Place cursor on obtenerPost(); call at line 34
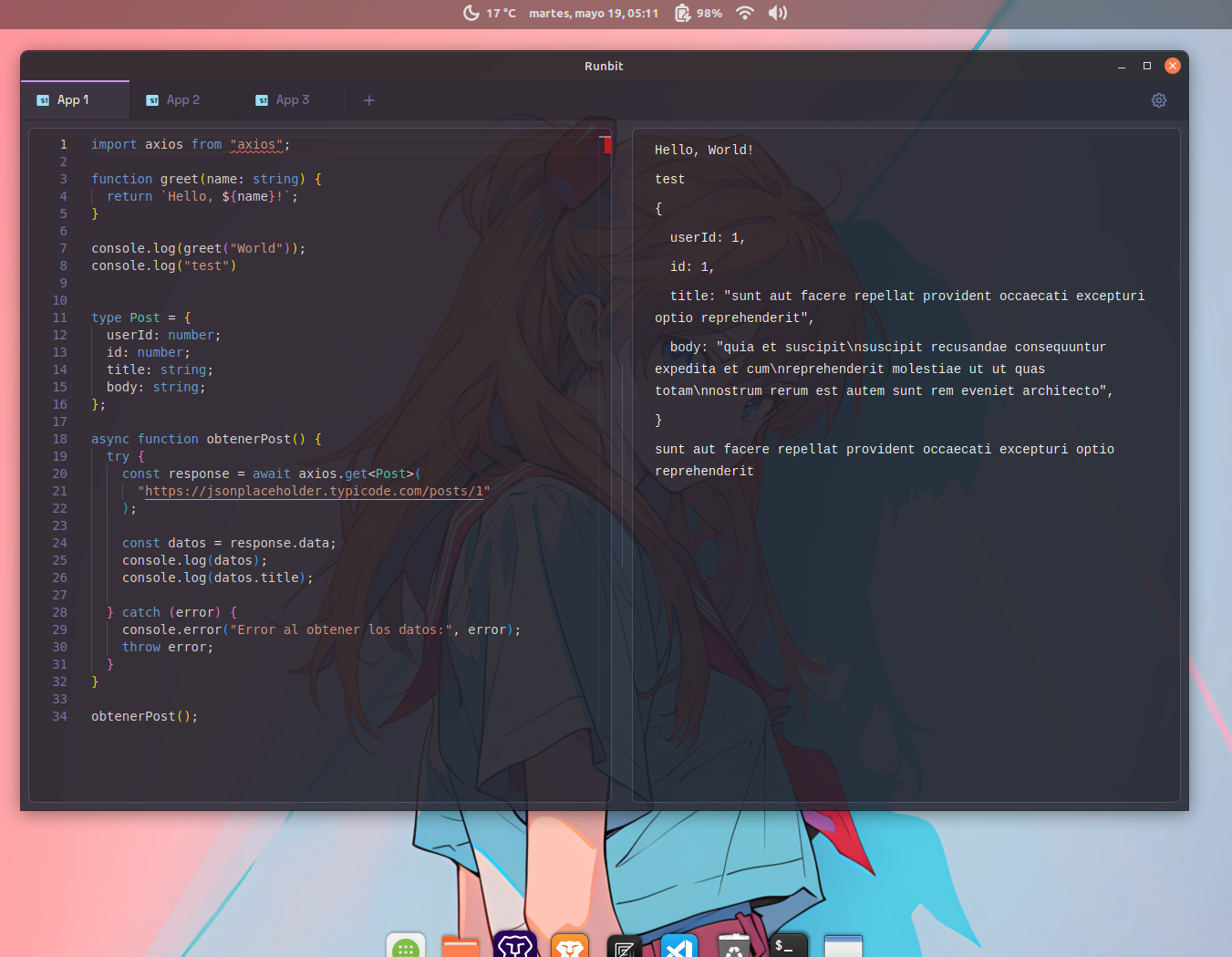Screen dimensions: 1232x957 click(x=144, y=716)
